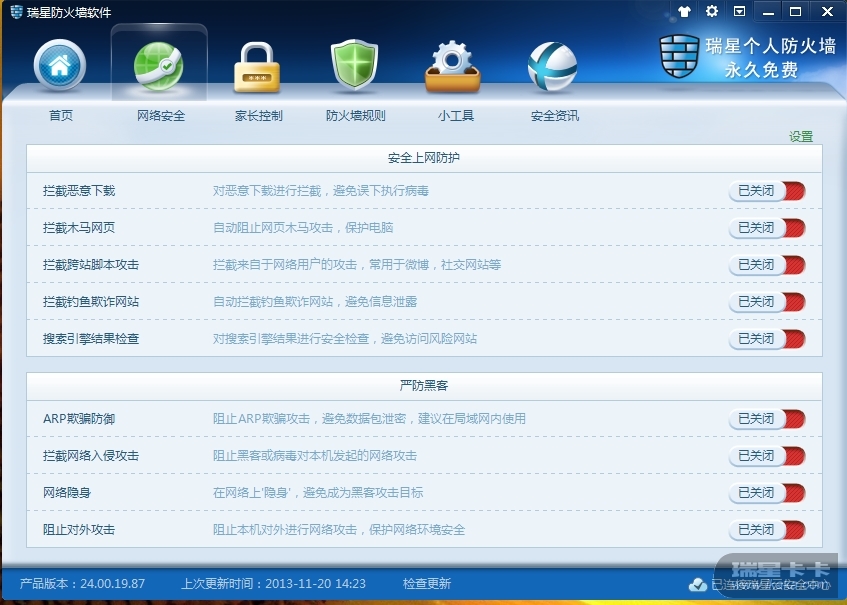Click the 产品版本：24.00.19.87 text
Image resolution: width=847 pixels, height=605 pixels.
(x=82, y=583)
